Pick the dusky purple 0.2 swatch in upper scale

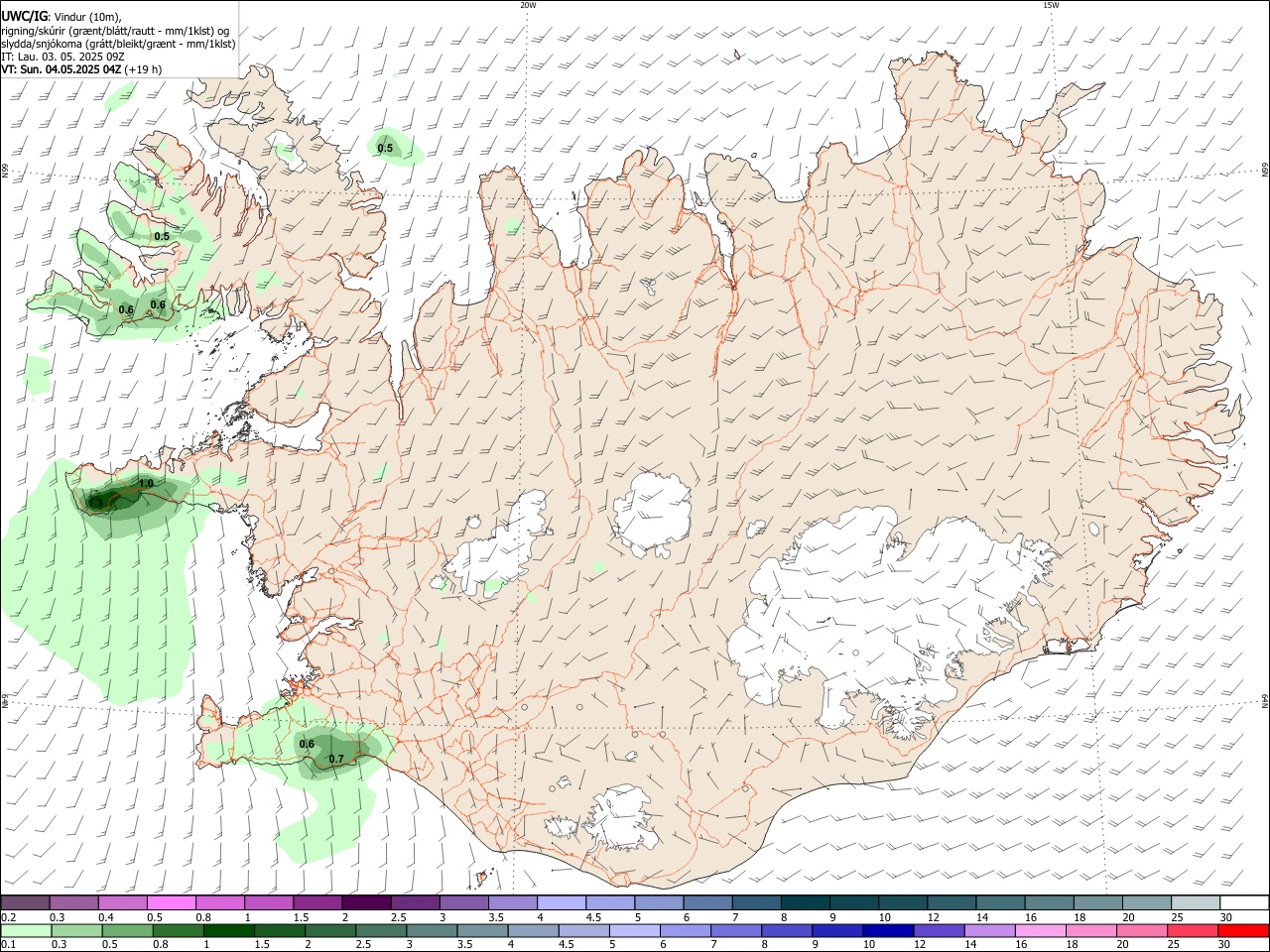25,902
